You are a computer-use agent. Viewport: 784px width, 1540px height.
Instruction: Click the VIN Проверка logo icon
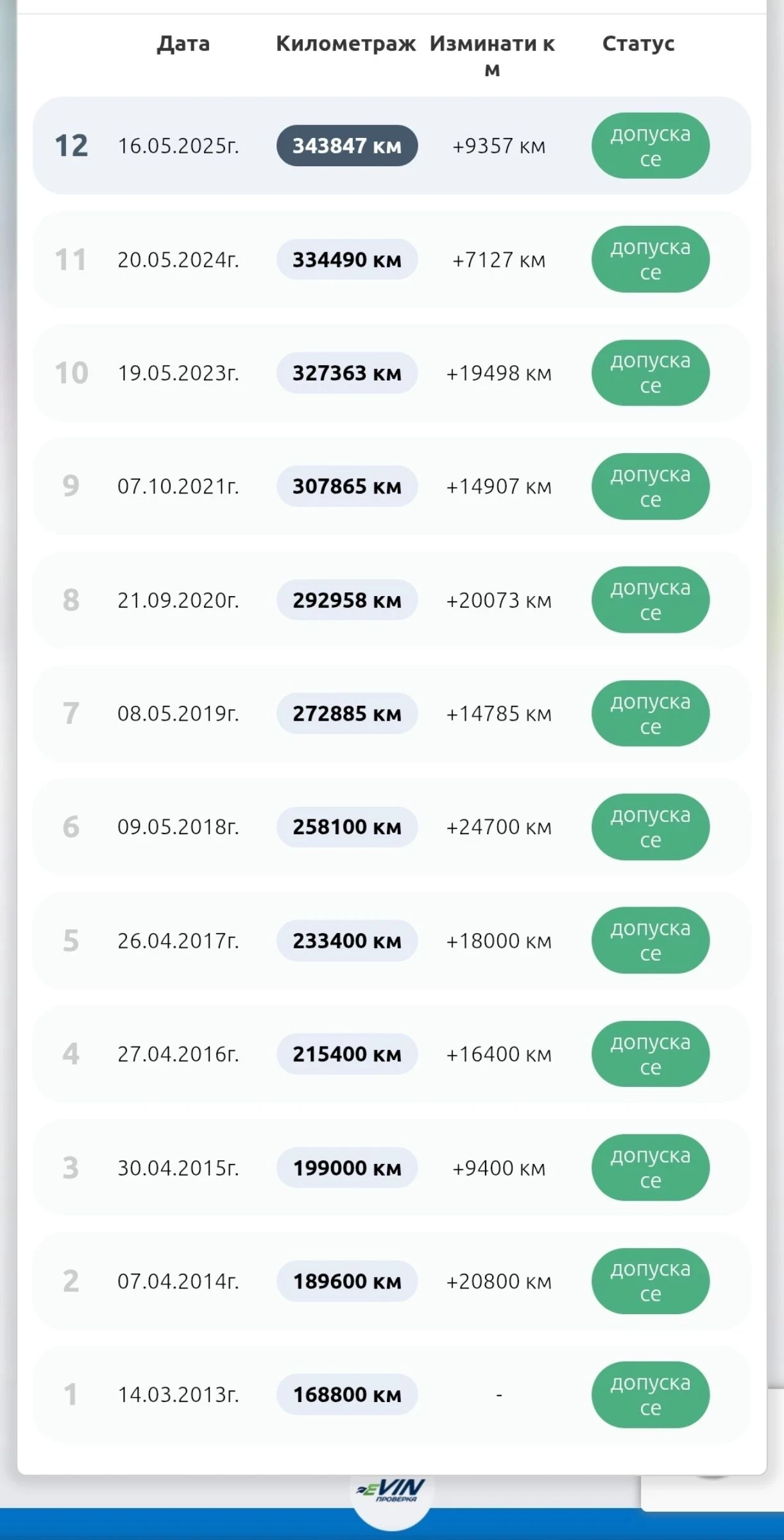(x=392, y=1490)
